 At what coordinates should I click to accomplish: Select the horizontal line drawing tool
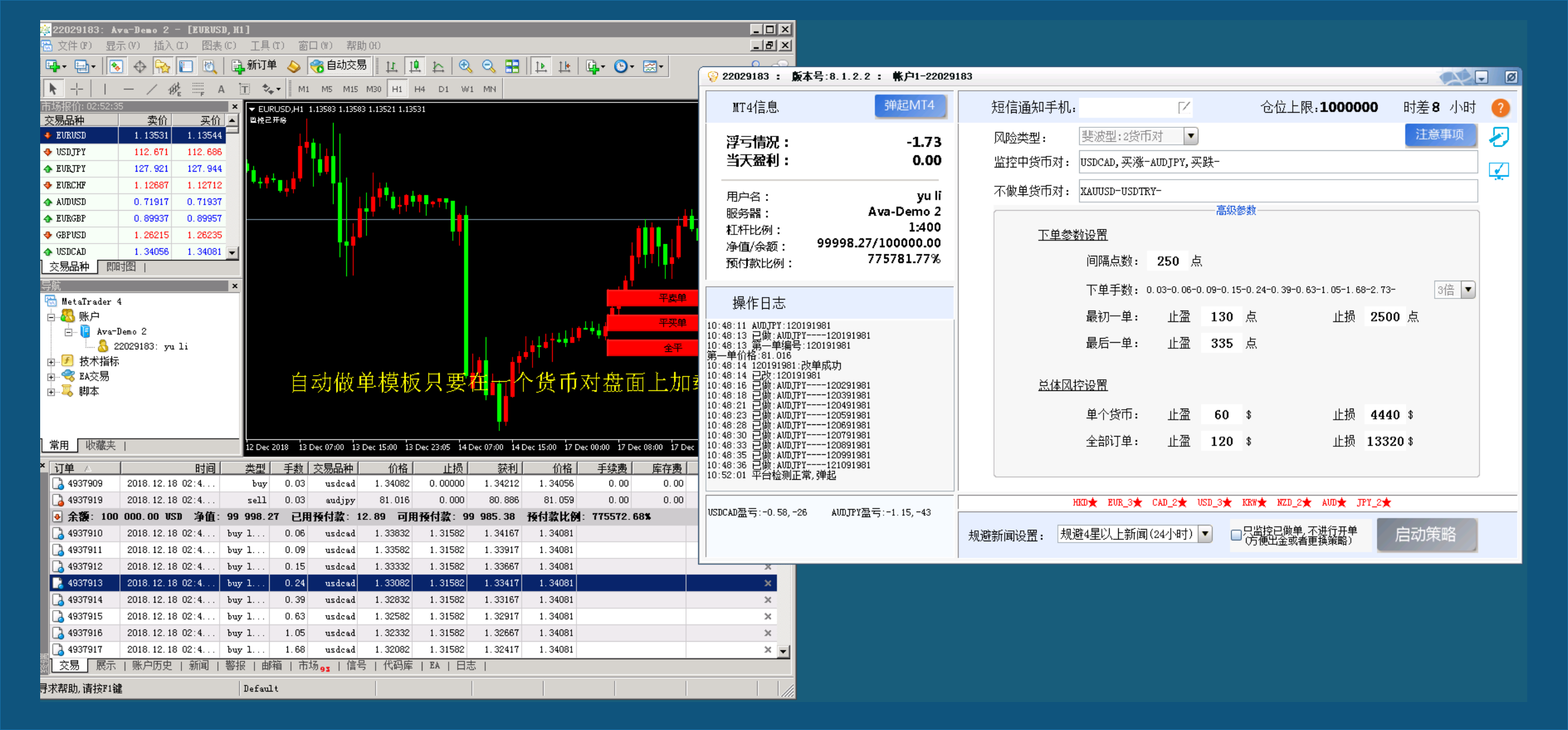(x=128, y=89)
